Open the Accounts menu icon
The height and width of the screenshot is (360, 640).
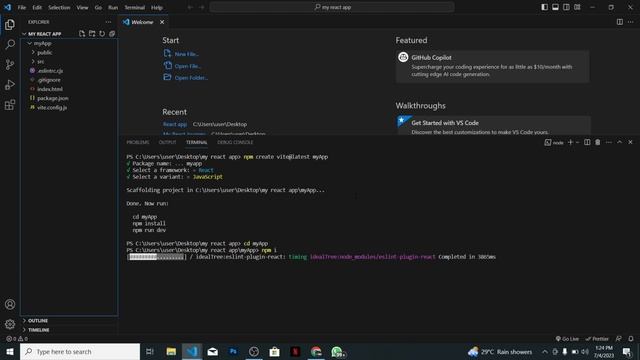coord(10,304)
